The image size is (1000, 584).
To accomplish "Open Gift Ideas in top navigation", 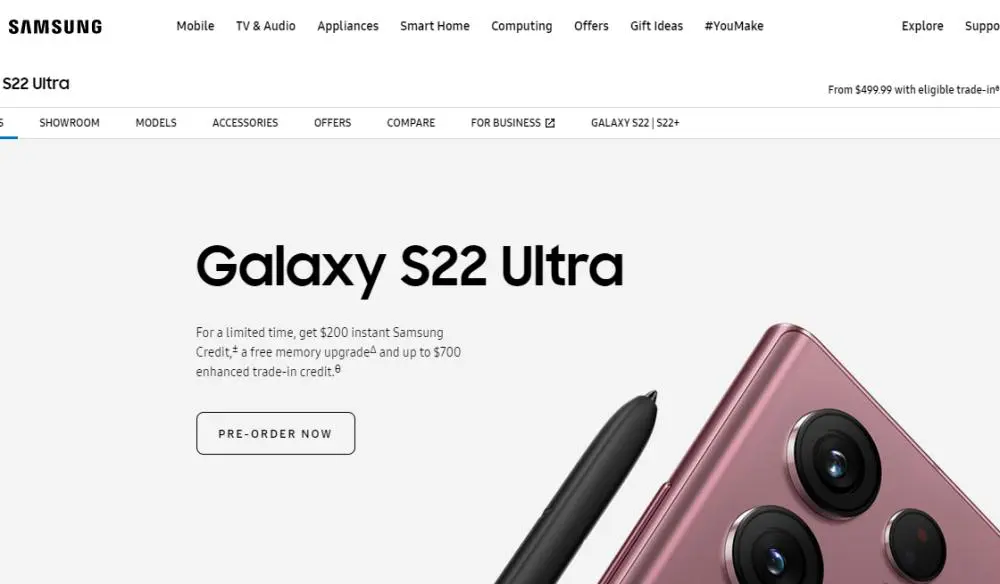I will pyautogui.click(x=656, y=26).
